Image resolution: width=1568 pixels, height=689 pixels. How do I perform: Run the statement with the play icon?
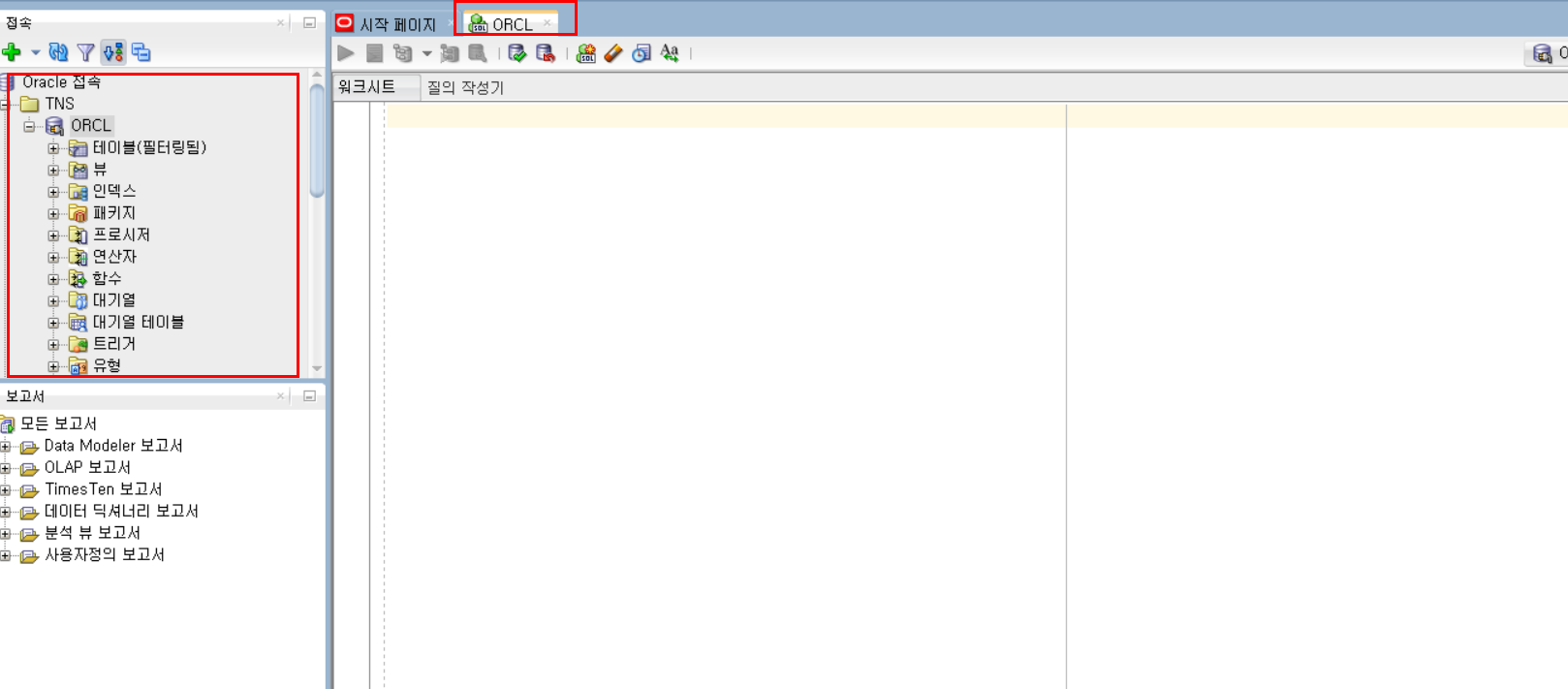(346, 53)
